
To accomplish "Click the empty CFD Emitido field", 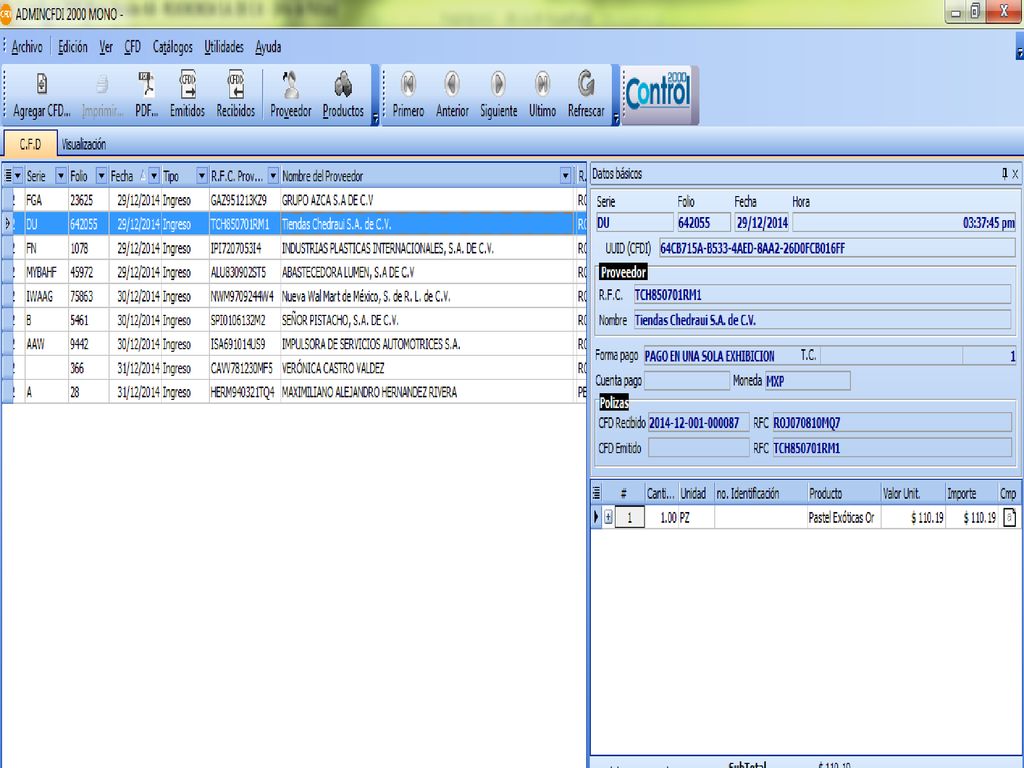I will pyautogui.click(x=697, y=448).
